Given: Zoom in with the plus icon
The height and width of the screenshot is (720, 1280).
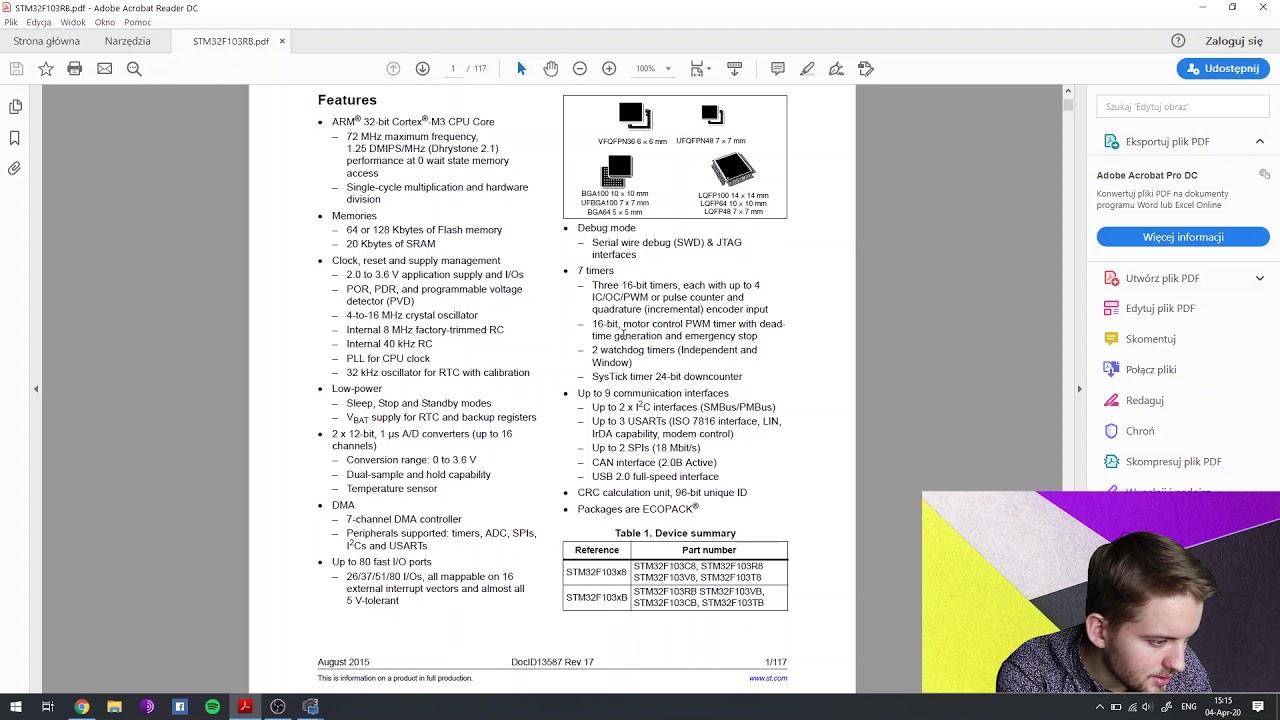Looking at the screenshot, I should coord(609,69).
